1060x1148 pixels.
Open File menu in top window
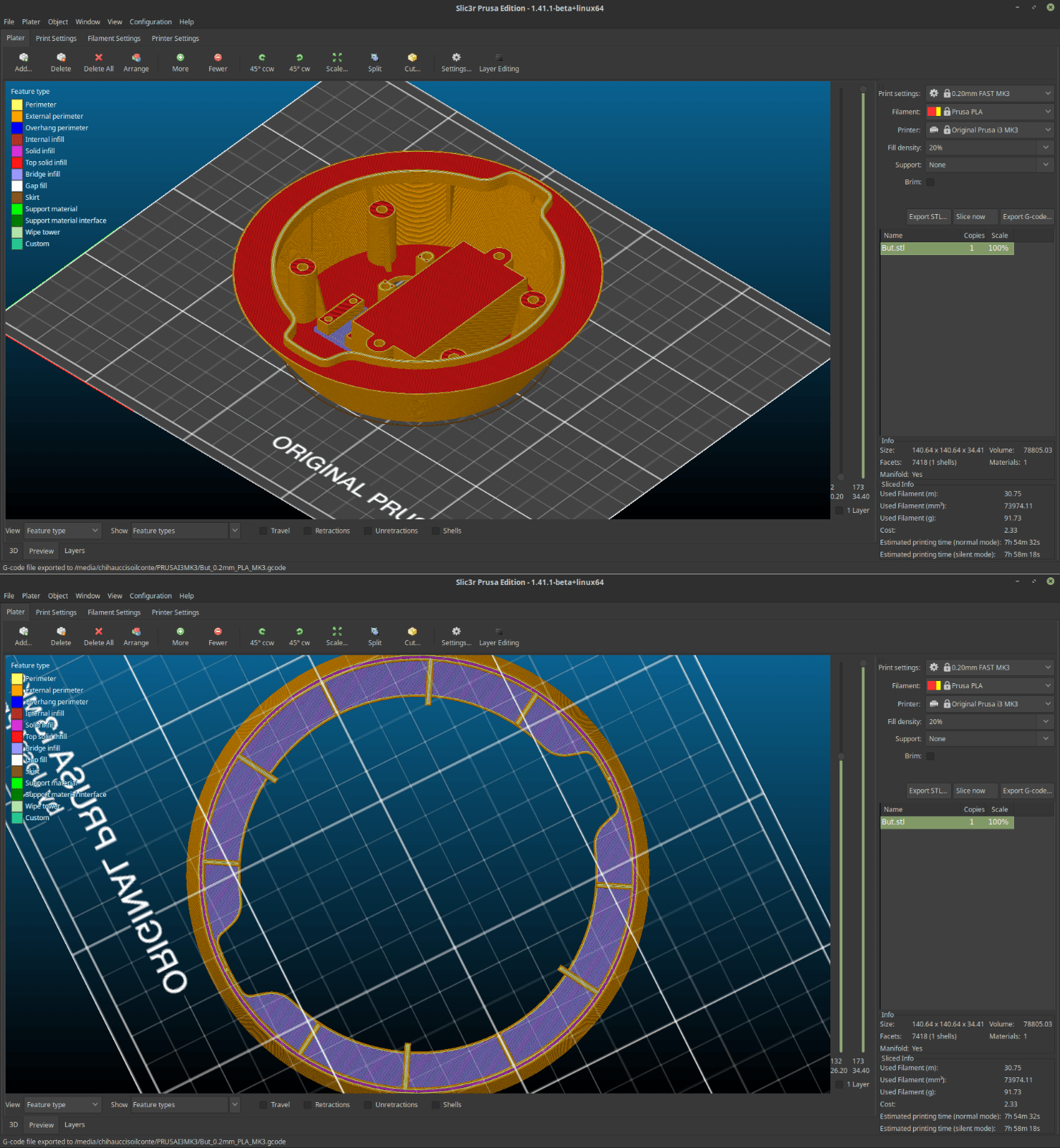9,22
